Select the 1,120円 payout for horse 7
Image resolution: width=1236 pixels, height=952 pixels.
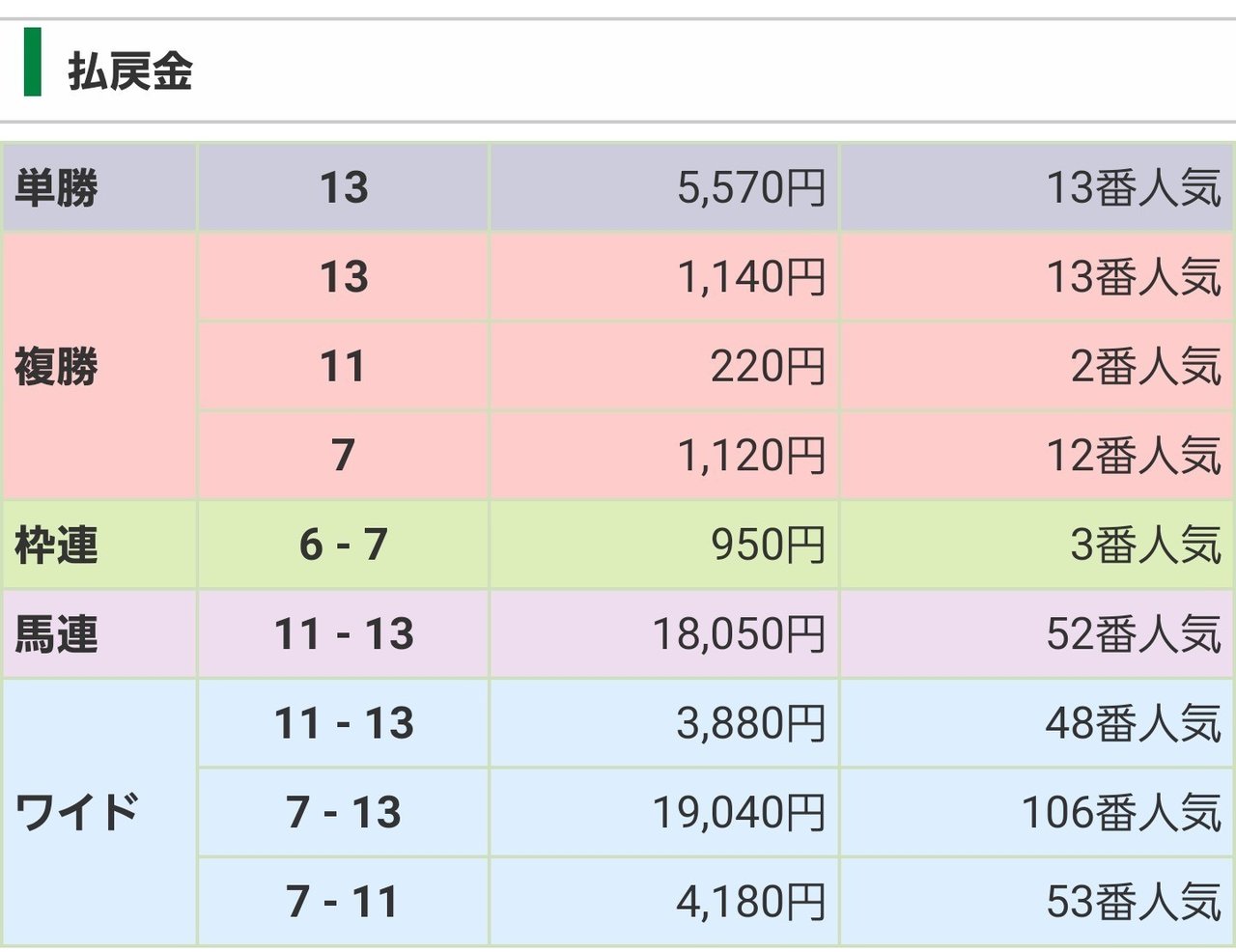coord(751,456)
